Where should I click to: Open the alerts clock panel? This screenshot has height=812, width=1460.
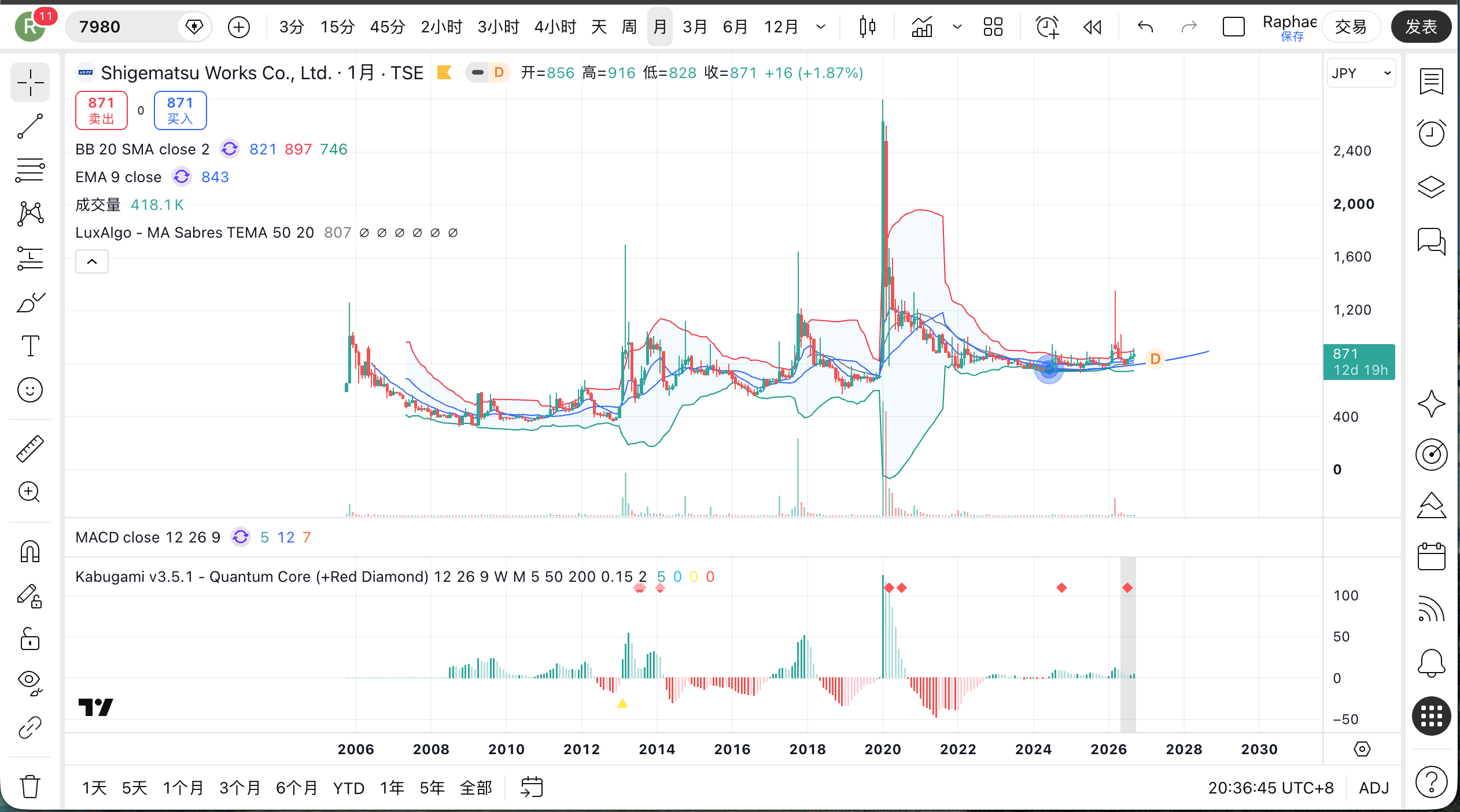pos(1432,133)
